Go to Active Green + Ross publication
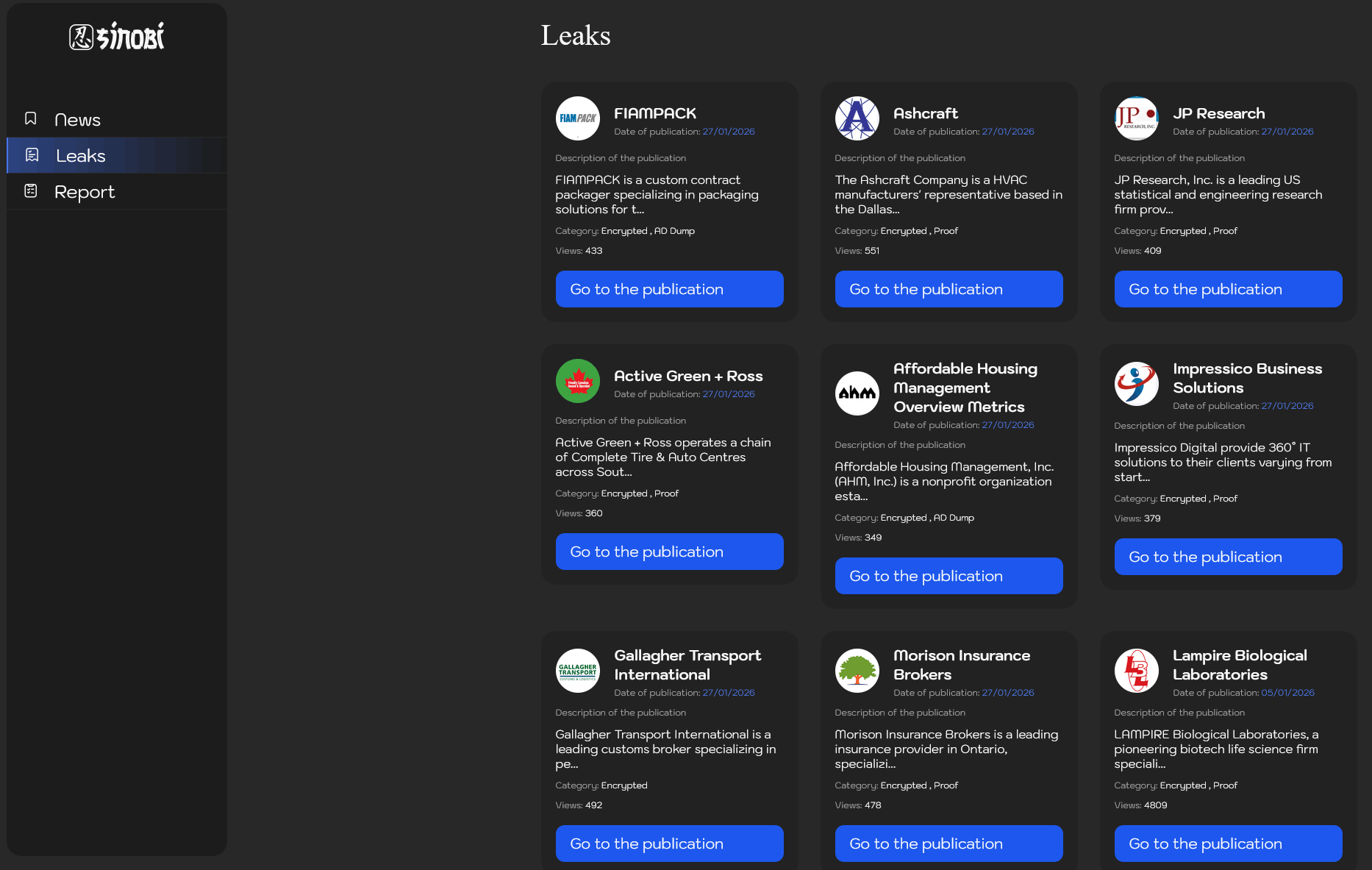Screen dimensions: 1372x870 pyautogui.click(x=670, y=552)
